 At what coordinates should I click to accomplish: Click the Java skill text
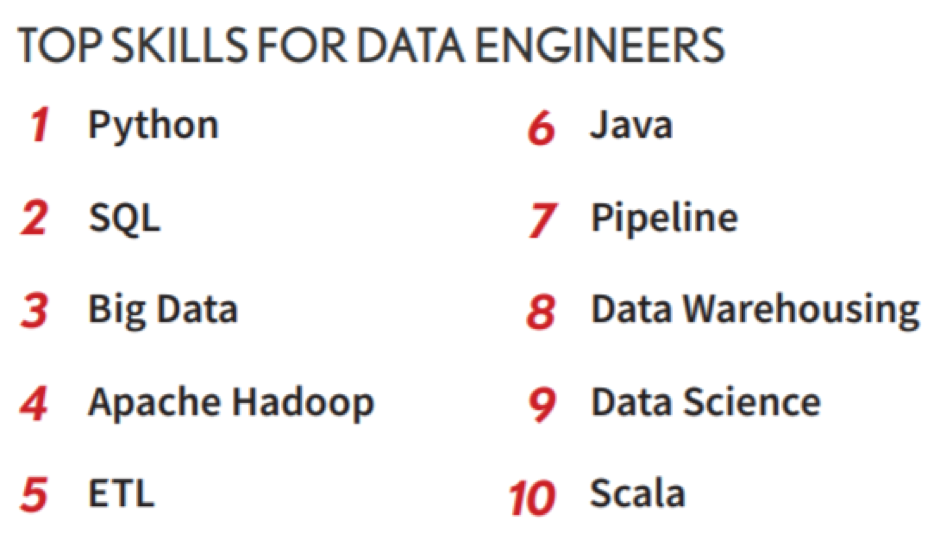(631, 125)
